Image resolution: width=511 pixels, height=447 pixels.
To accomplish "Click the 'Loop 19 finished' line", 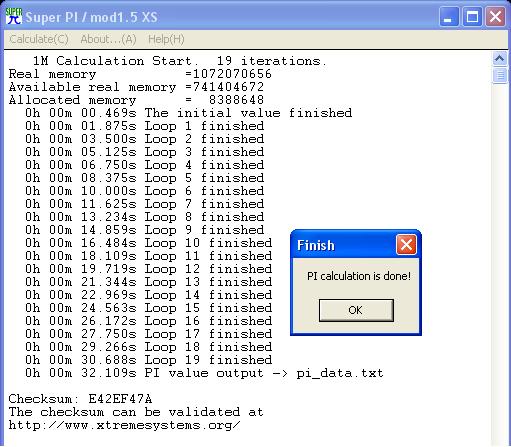I will pos(149,360).
